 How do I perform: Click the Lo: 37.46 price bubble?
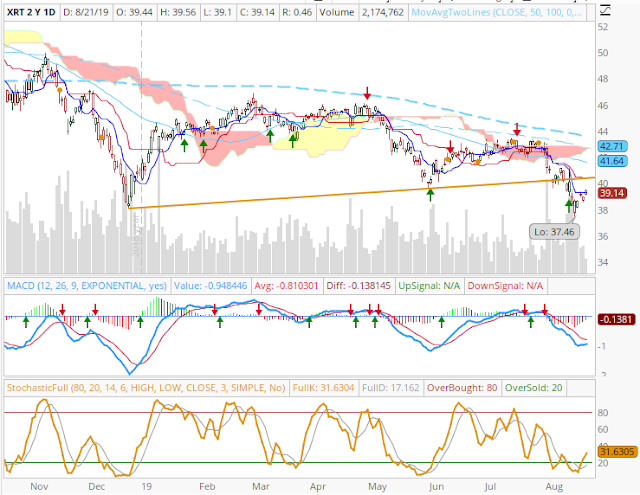point(554,232)
